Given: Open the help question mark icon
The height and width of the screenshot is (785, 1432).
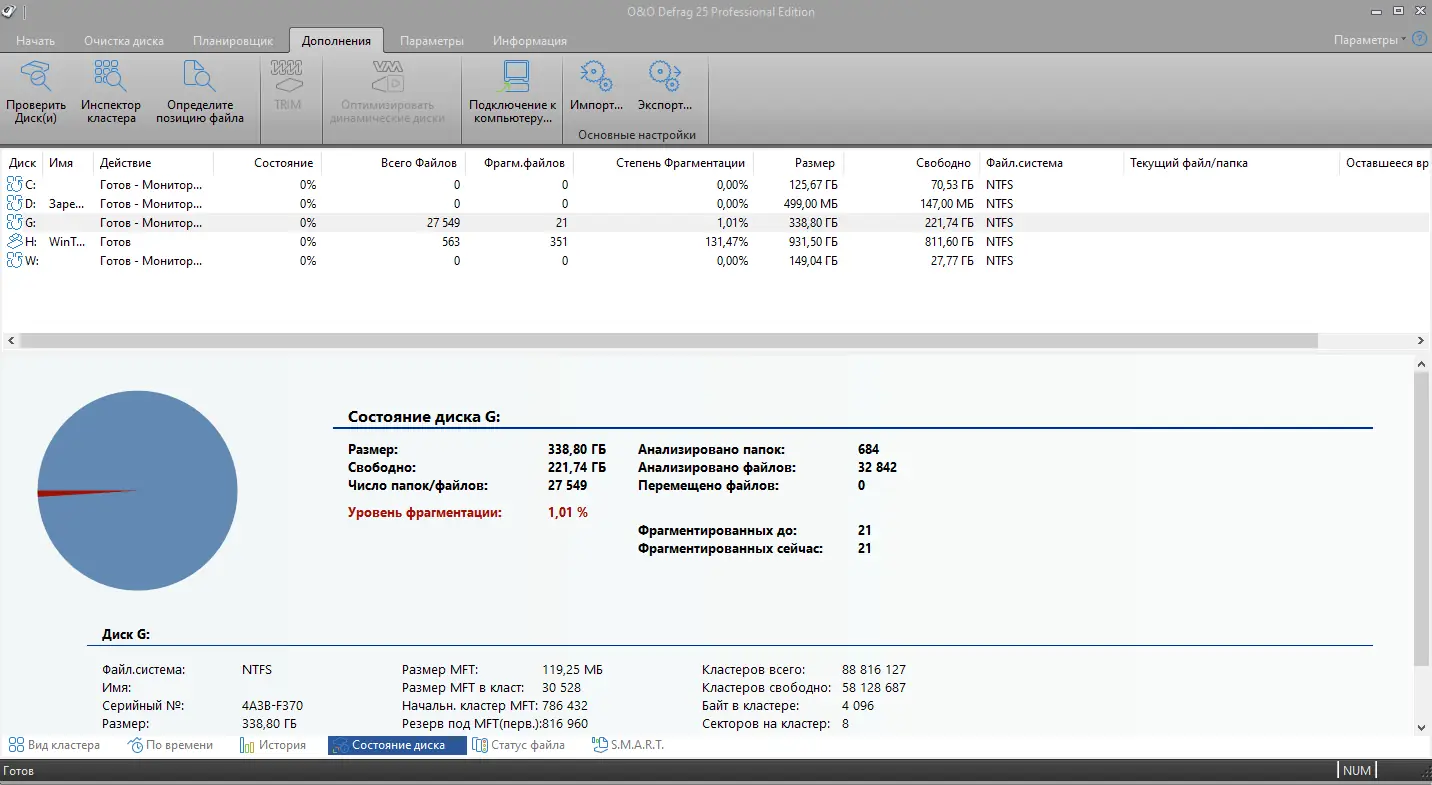Looking at the screenshot, I should [x=1419, y=40].
